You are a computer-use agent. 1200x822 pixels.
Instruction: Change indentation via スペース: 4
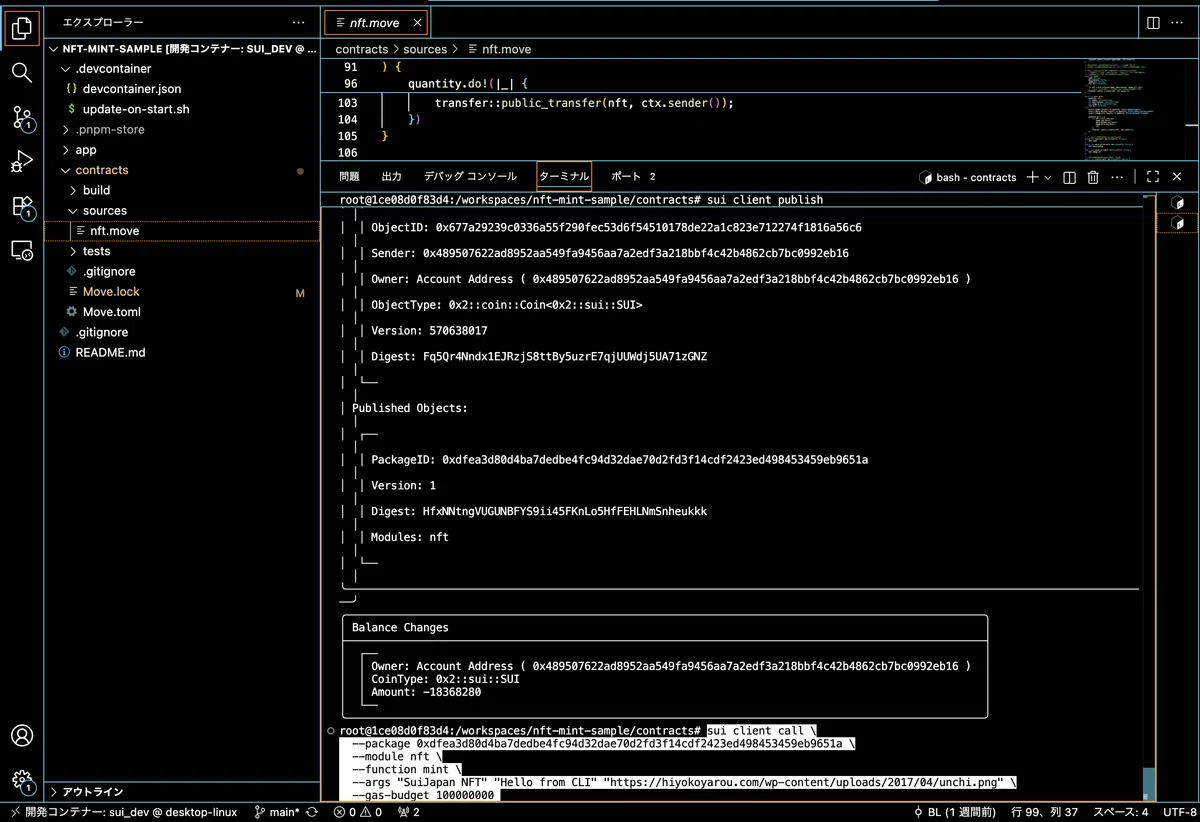[x=1120, y=812]
